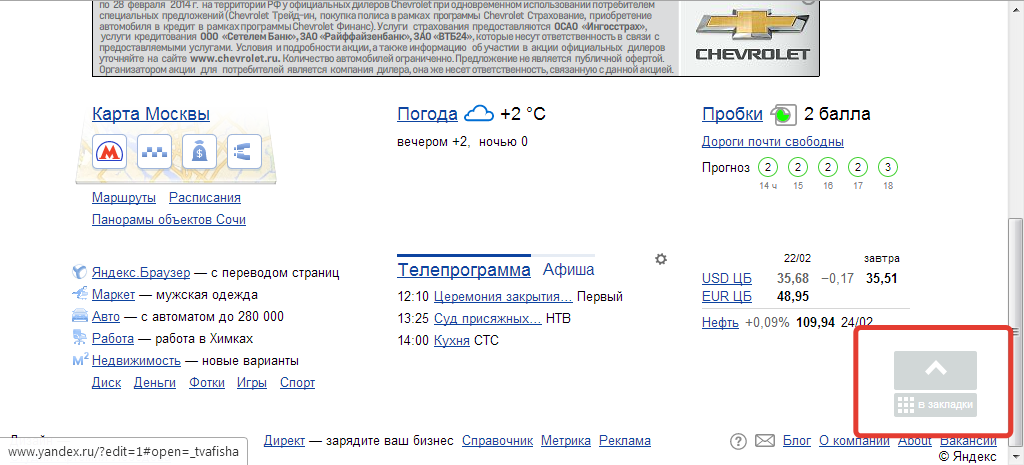Open the Спорт link
Screen dimensions: 1024x465
(x=297, y=383)
